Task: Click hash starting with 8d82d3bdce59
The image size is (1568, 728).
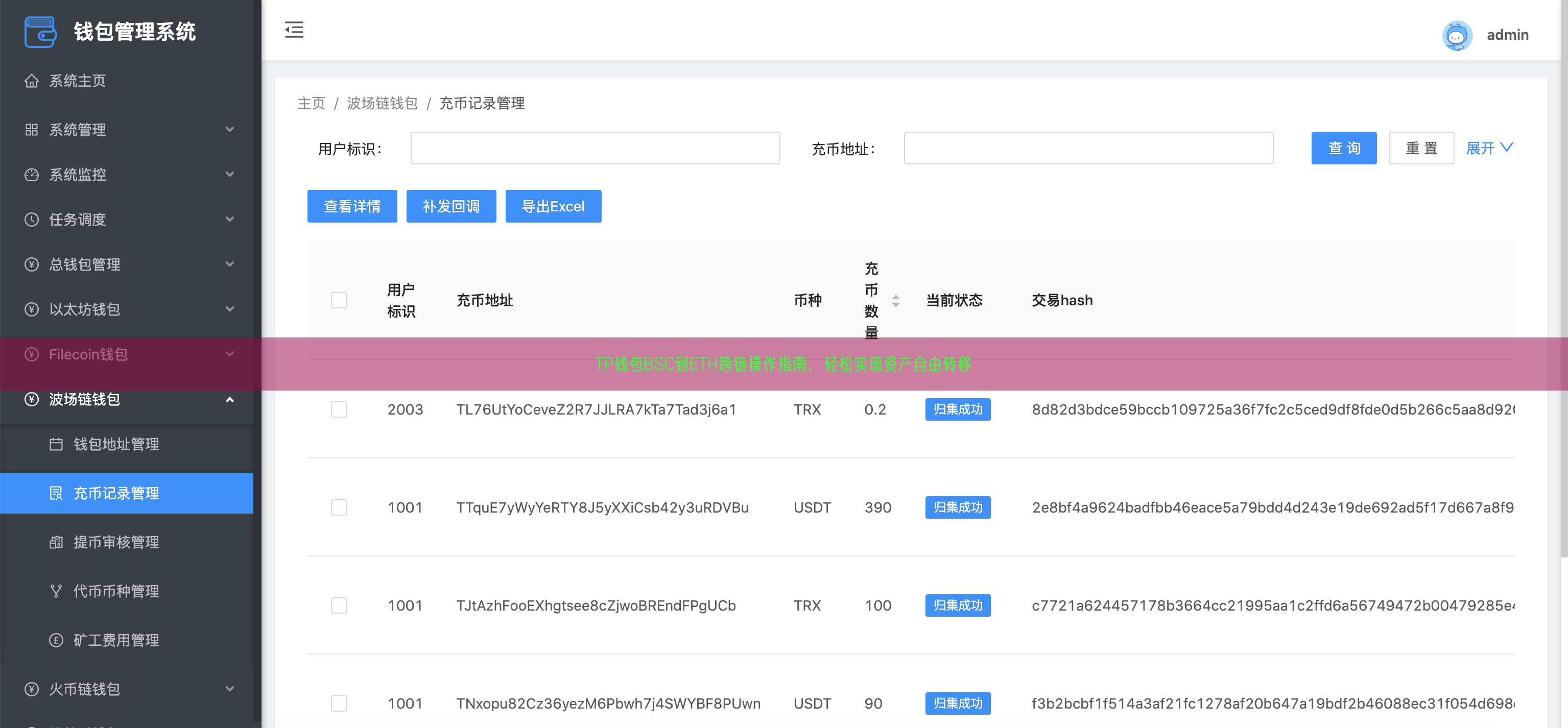Action: click(x=1273, y=409)
